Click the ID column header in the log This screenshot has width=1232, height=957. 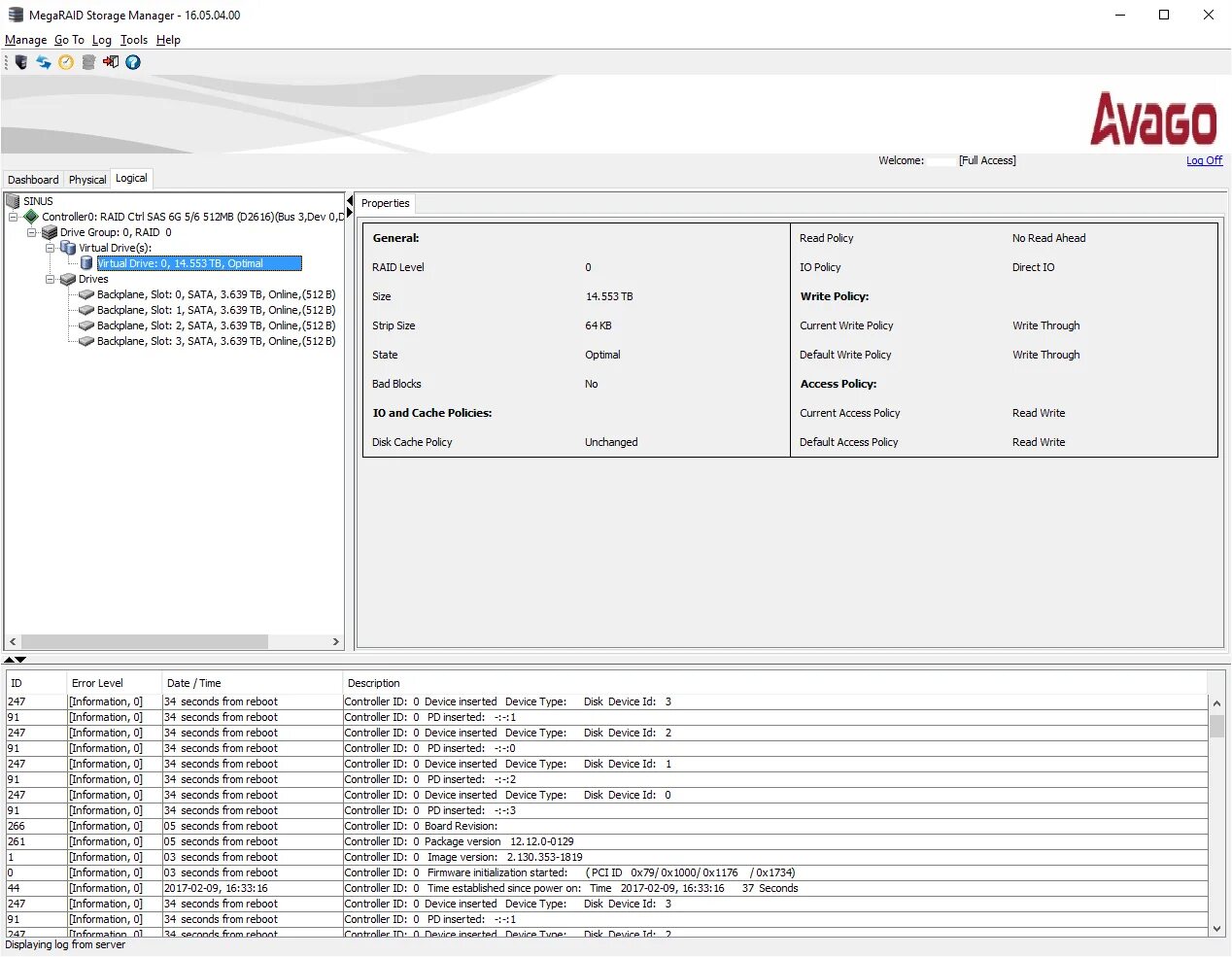click(x=36, y=683)
